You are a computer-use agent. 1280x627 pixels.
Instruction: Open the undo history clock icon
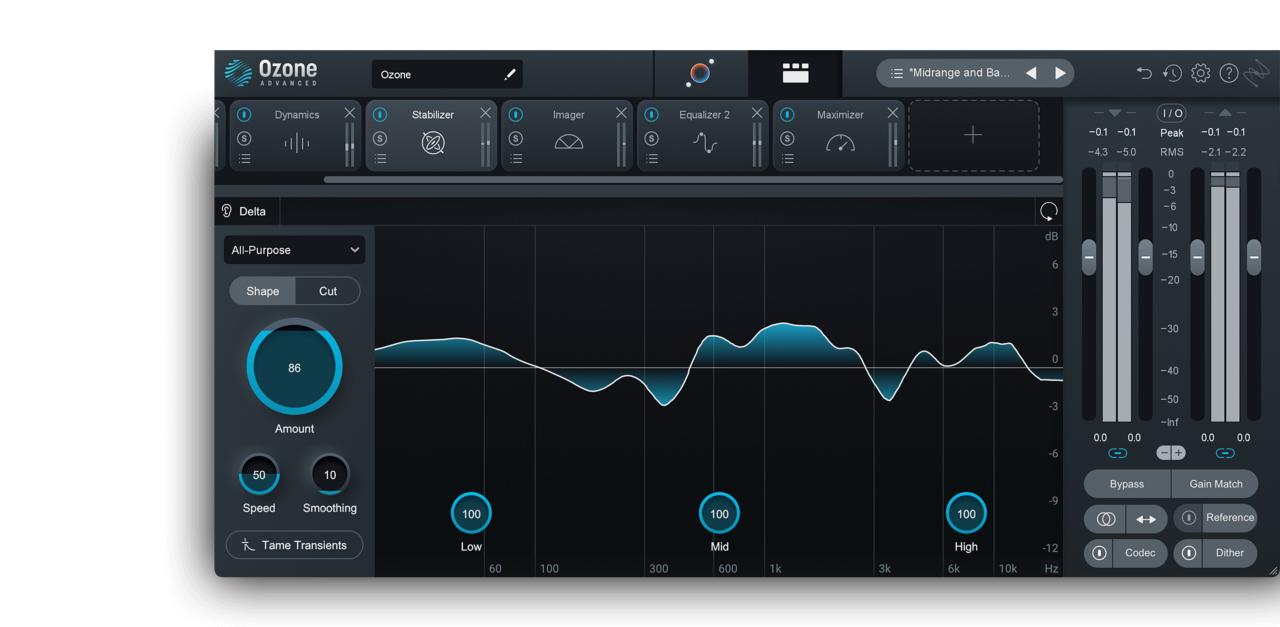pos(1172,73)
